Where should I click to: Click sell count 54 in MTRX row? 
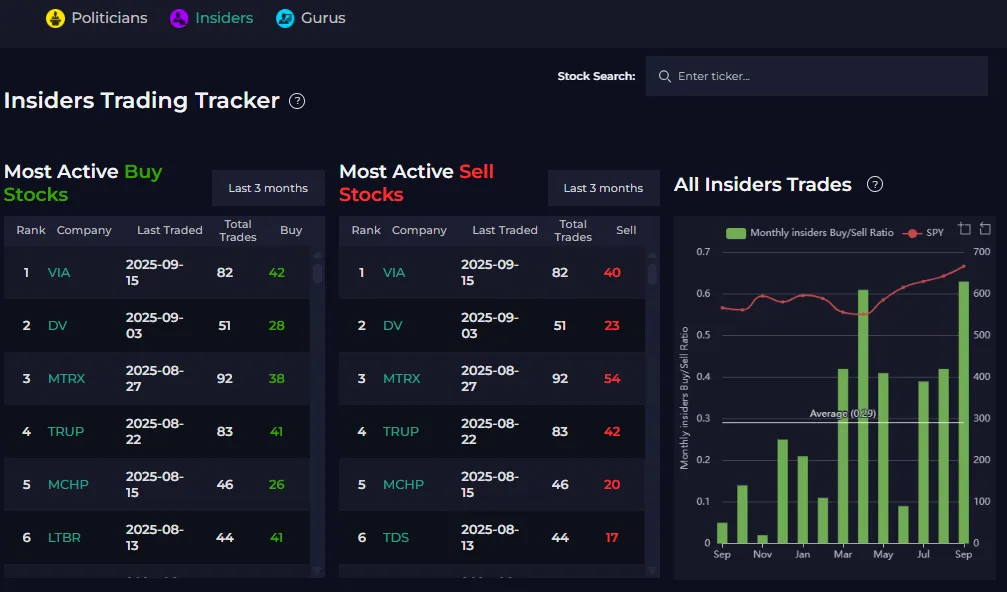point(612,378)
